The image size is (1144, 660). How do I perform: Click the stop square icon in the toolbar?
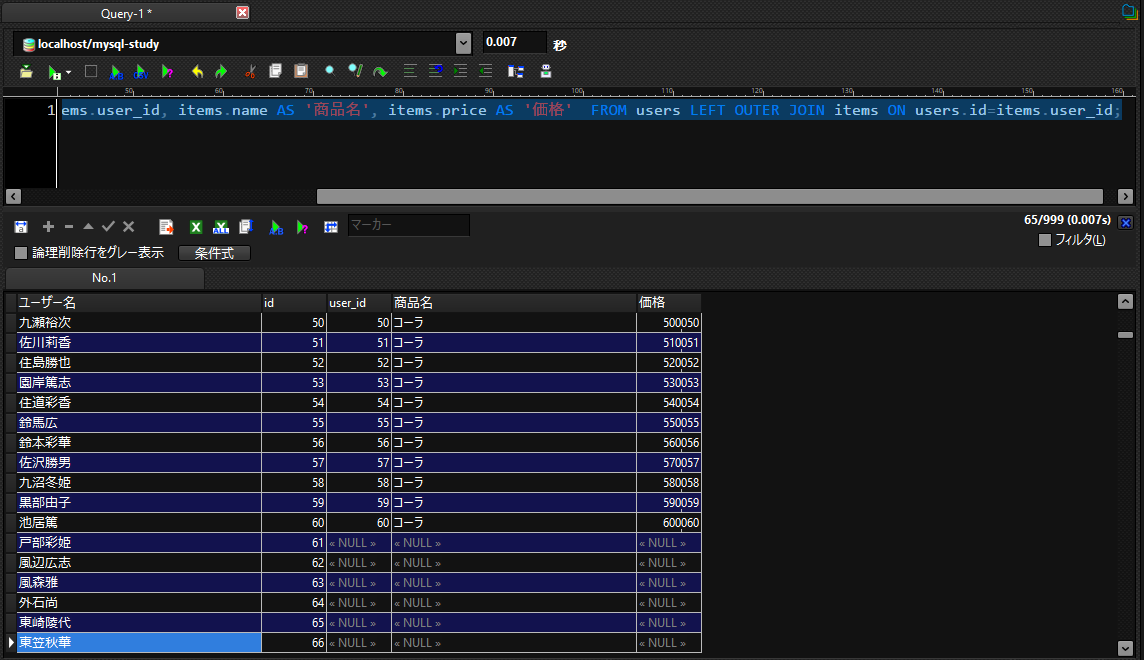(x=90, y=71)
